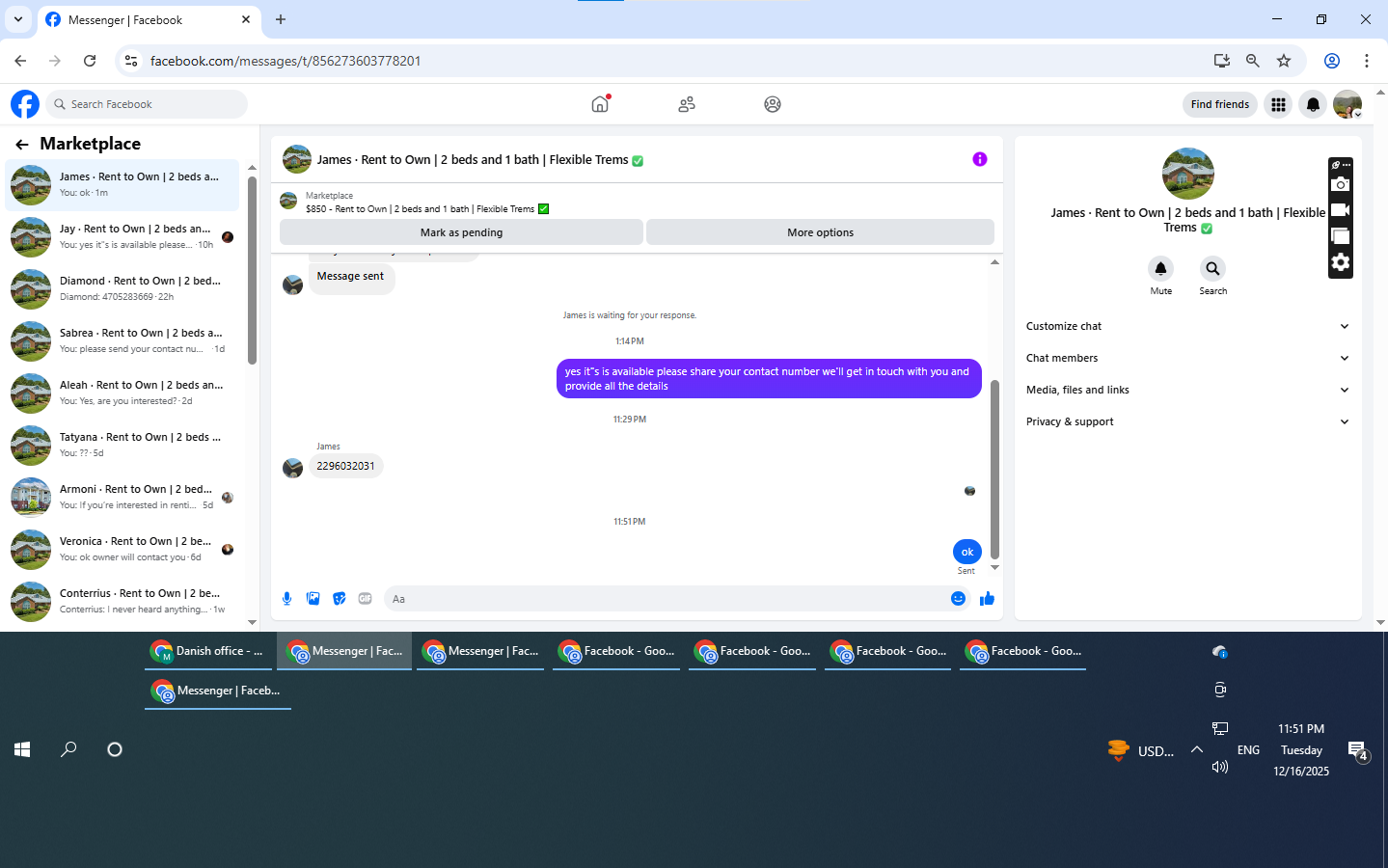This screenshot has width=1388, height=868.
Task: Open the Facebook menu grid icon
Action: (x=1279, y=104)
